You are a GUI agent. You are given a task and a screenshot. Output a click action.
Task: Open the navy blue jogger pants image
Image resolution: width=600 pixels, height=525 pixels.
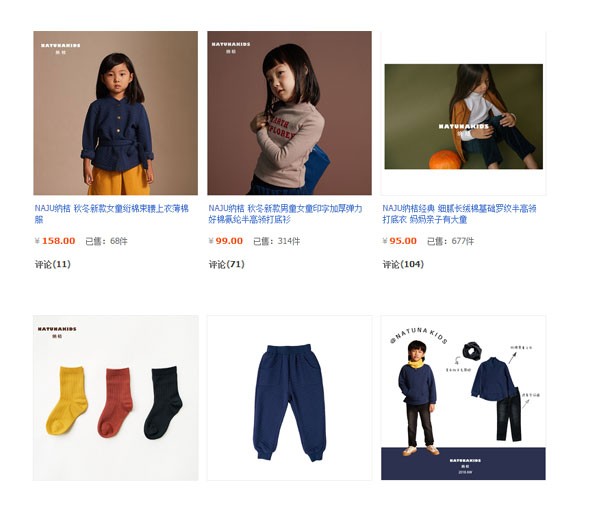point(289,398)
